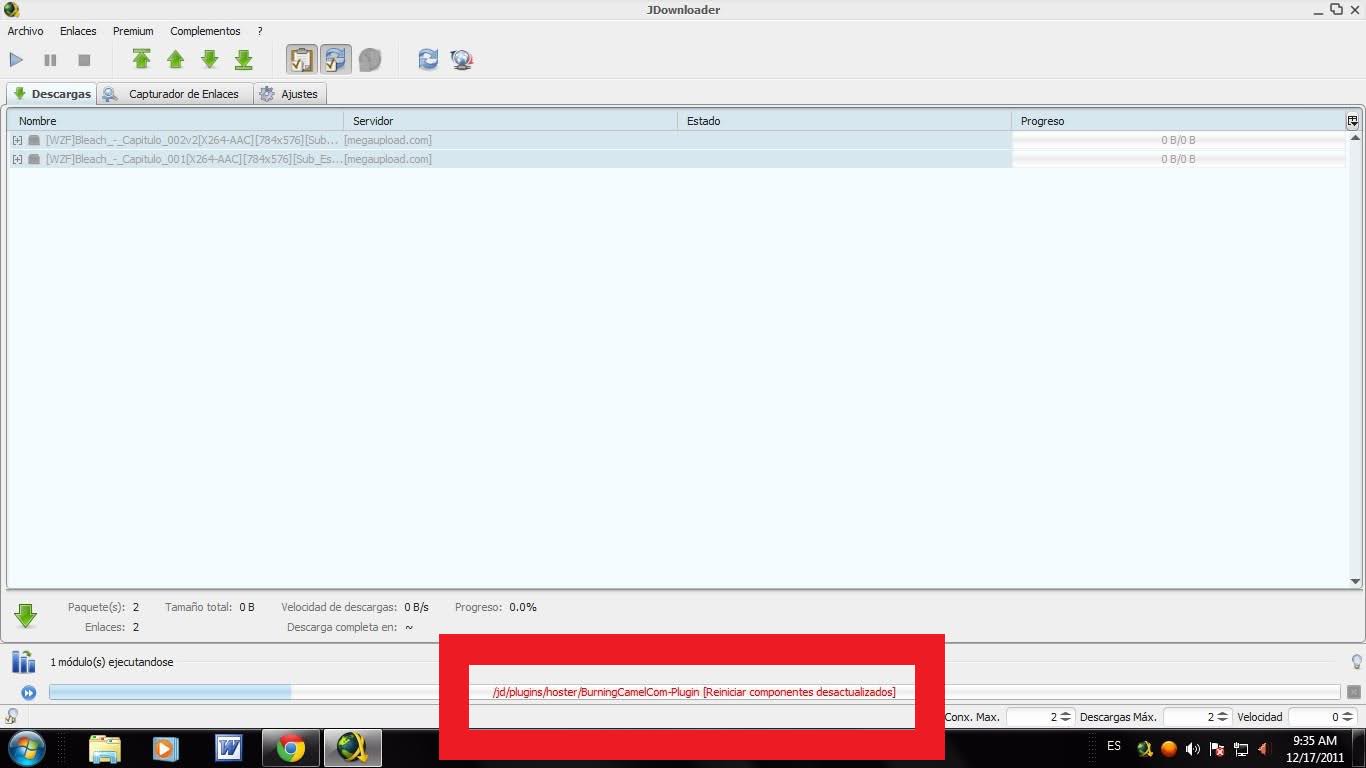Open the Ajustes tab

pos(289,94)
